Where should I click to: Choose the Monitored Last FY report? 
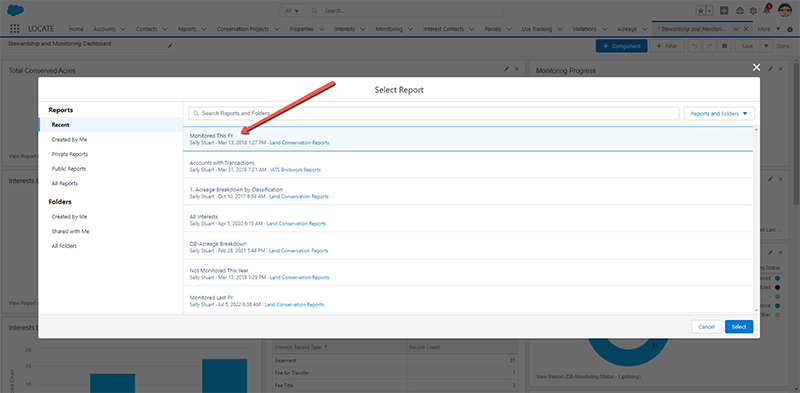[x=468, y=300]
